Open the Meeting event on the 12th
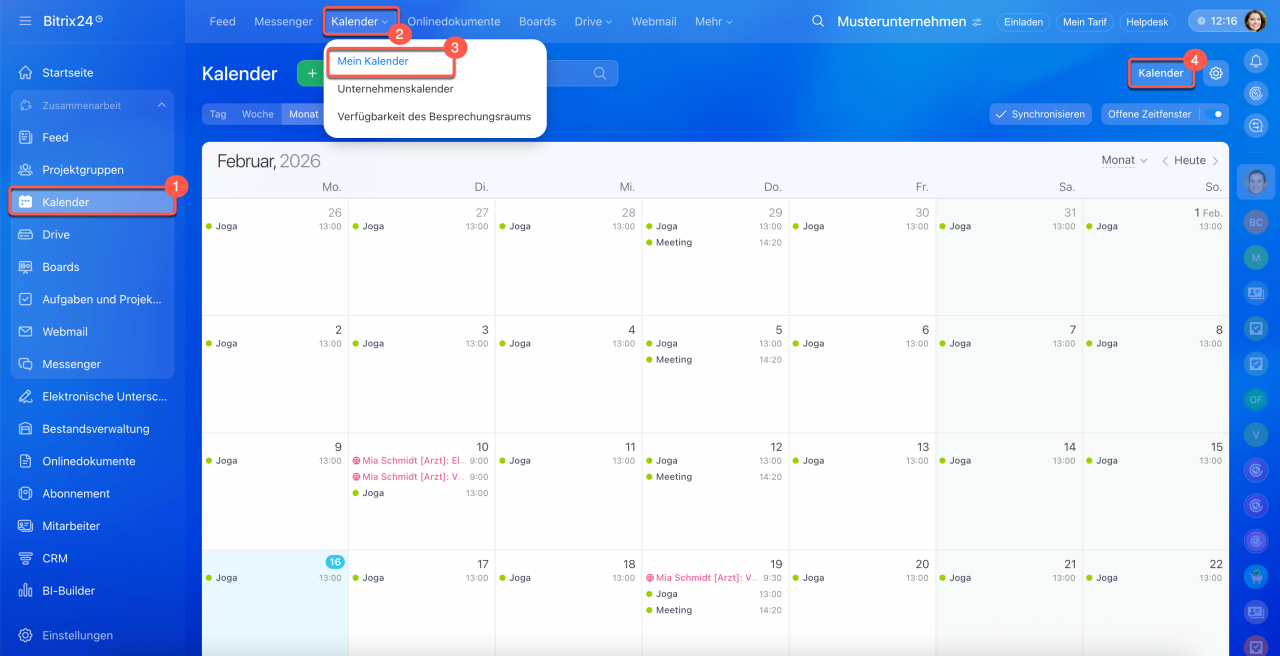 click(715, 477)
